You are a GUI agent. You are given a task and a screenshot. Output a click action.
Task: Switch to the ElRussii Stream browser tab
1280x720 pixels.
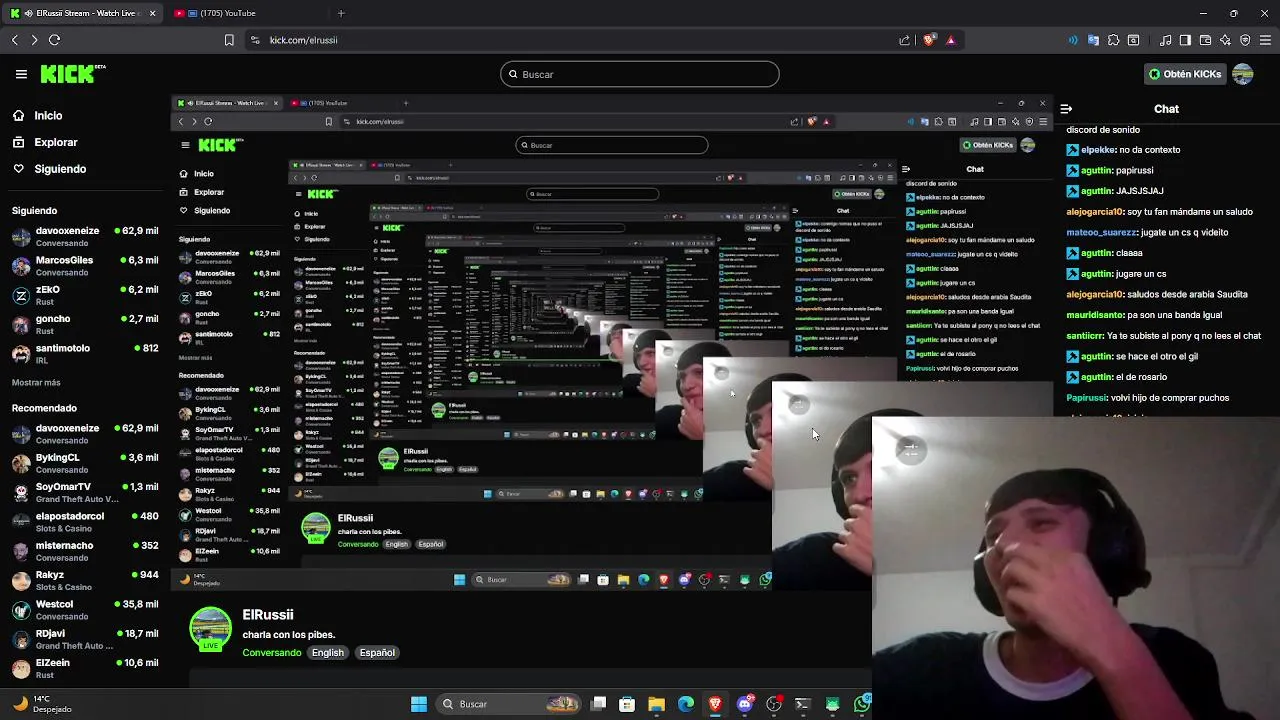[x=84, y=13]
